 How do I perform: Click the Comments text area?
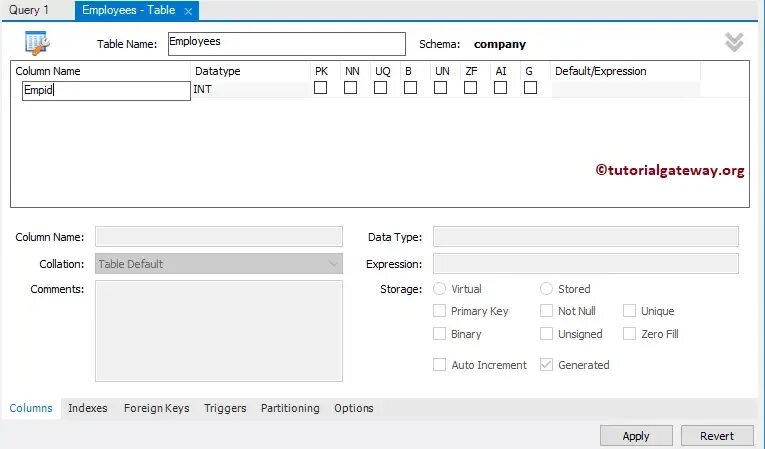(x=219, y=331)
